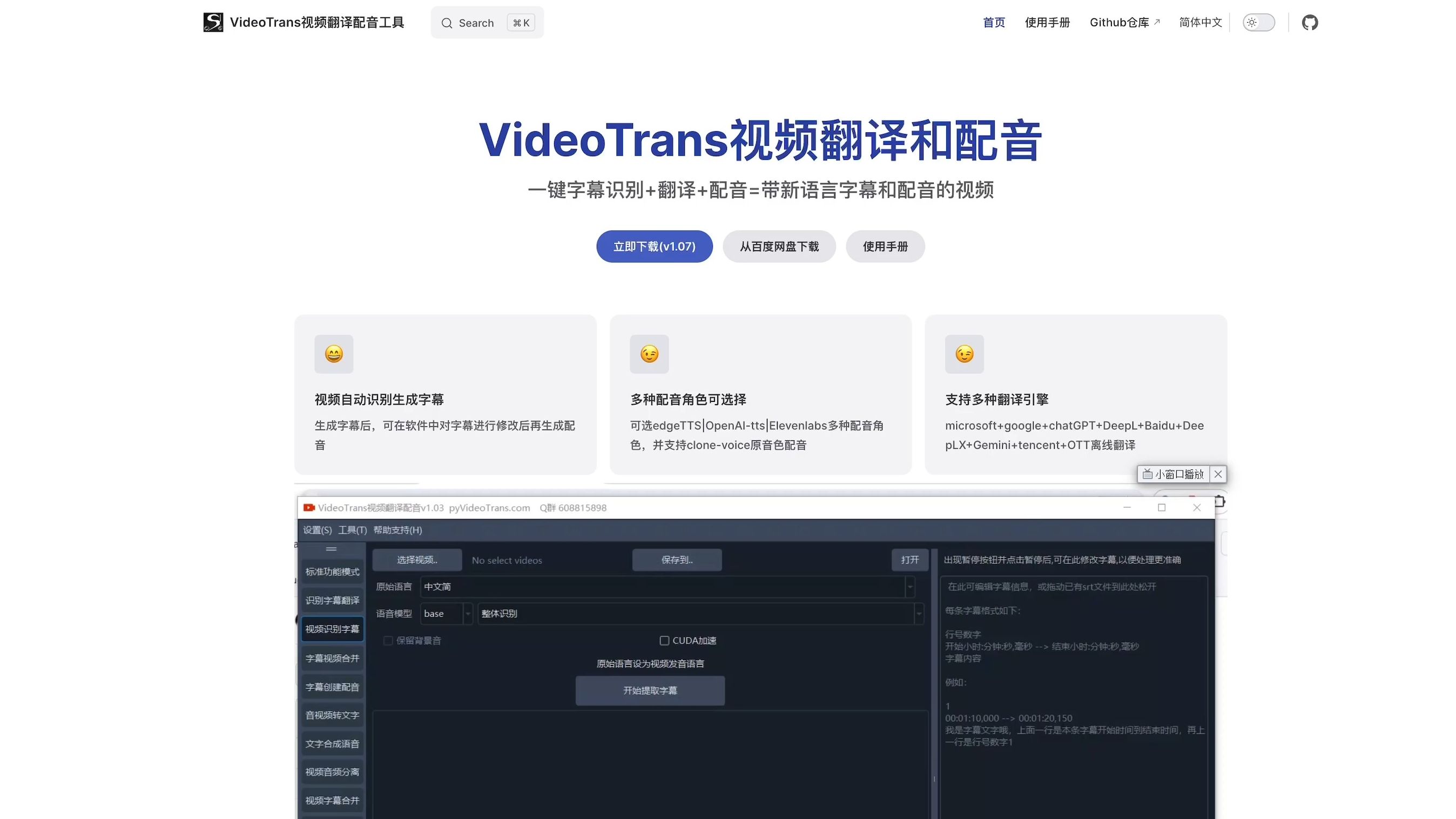Select 视频识别字幕 sidebar tab
Viewport: 1456px width, 819px height.
tap(332, 629)
